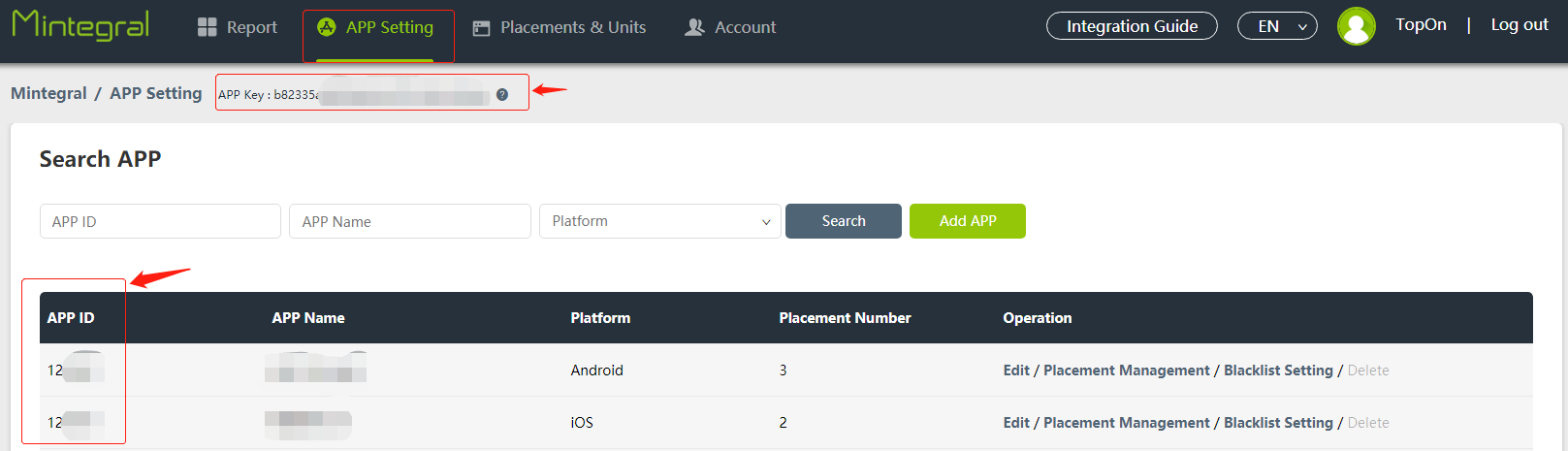The height and width of the screenshot is (451, 1568).
Task: Open the Integration Guide
Action: click(x=1132, y=26)
